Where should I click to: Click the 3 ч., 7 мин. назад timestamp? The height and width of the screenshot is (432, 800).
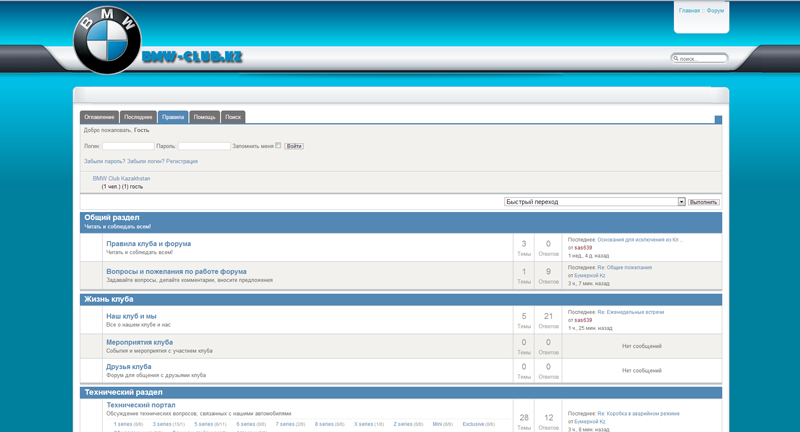589,284
